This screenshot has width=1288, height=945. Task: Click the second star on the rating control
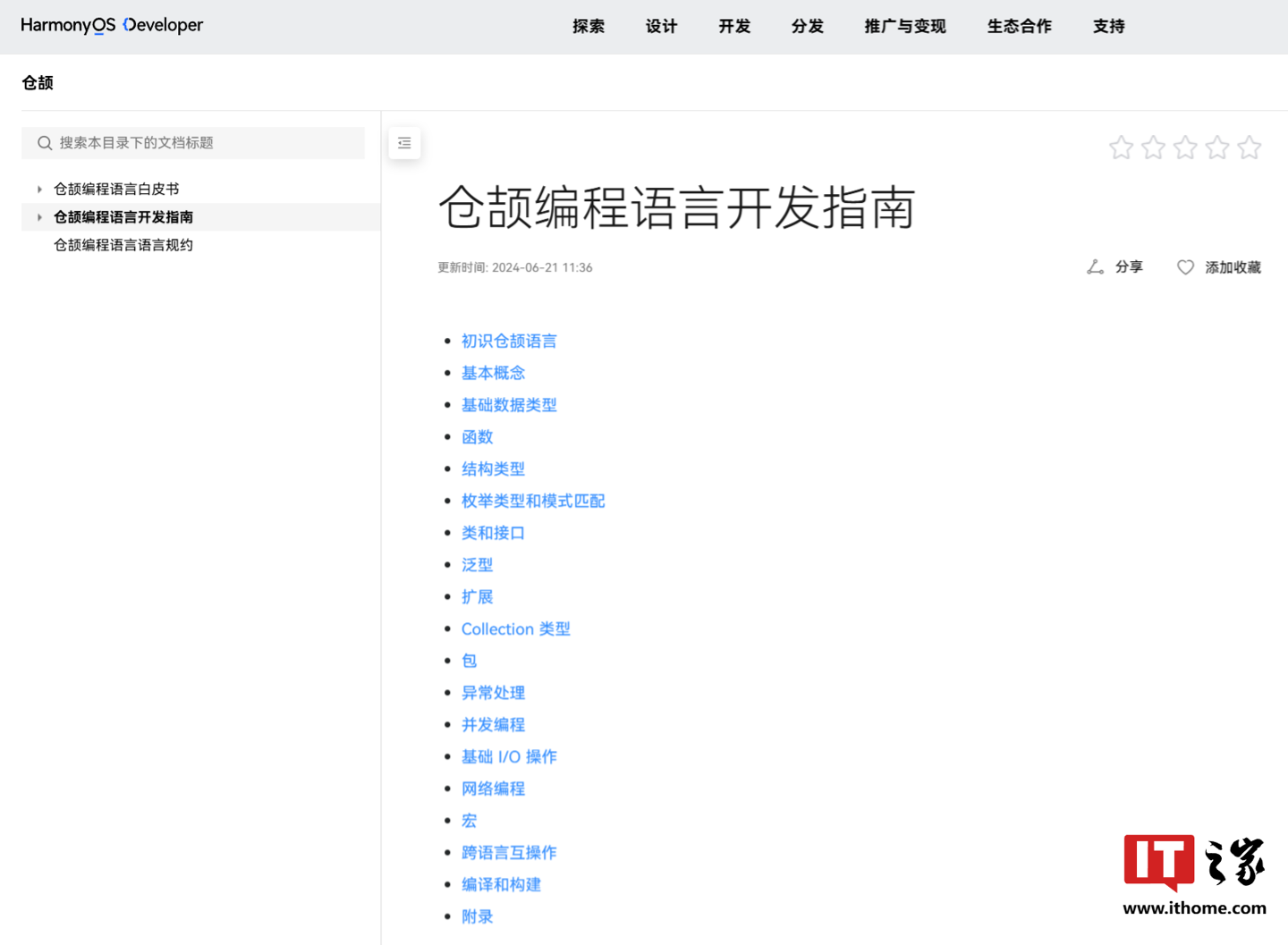click(x=1153, y=148)
